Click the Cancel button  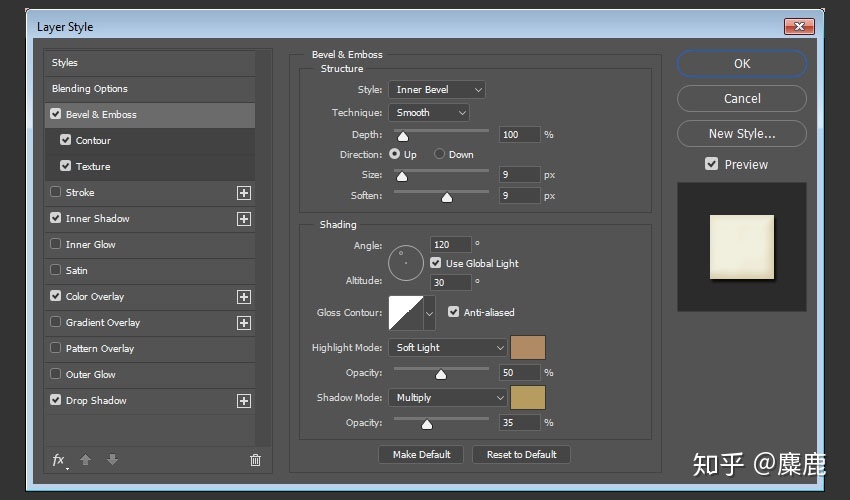point(742,99)
